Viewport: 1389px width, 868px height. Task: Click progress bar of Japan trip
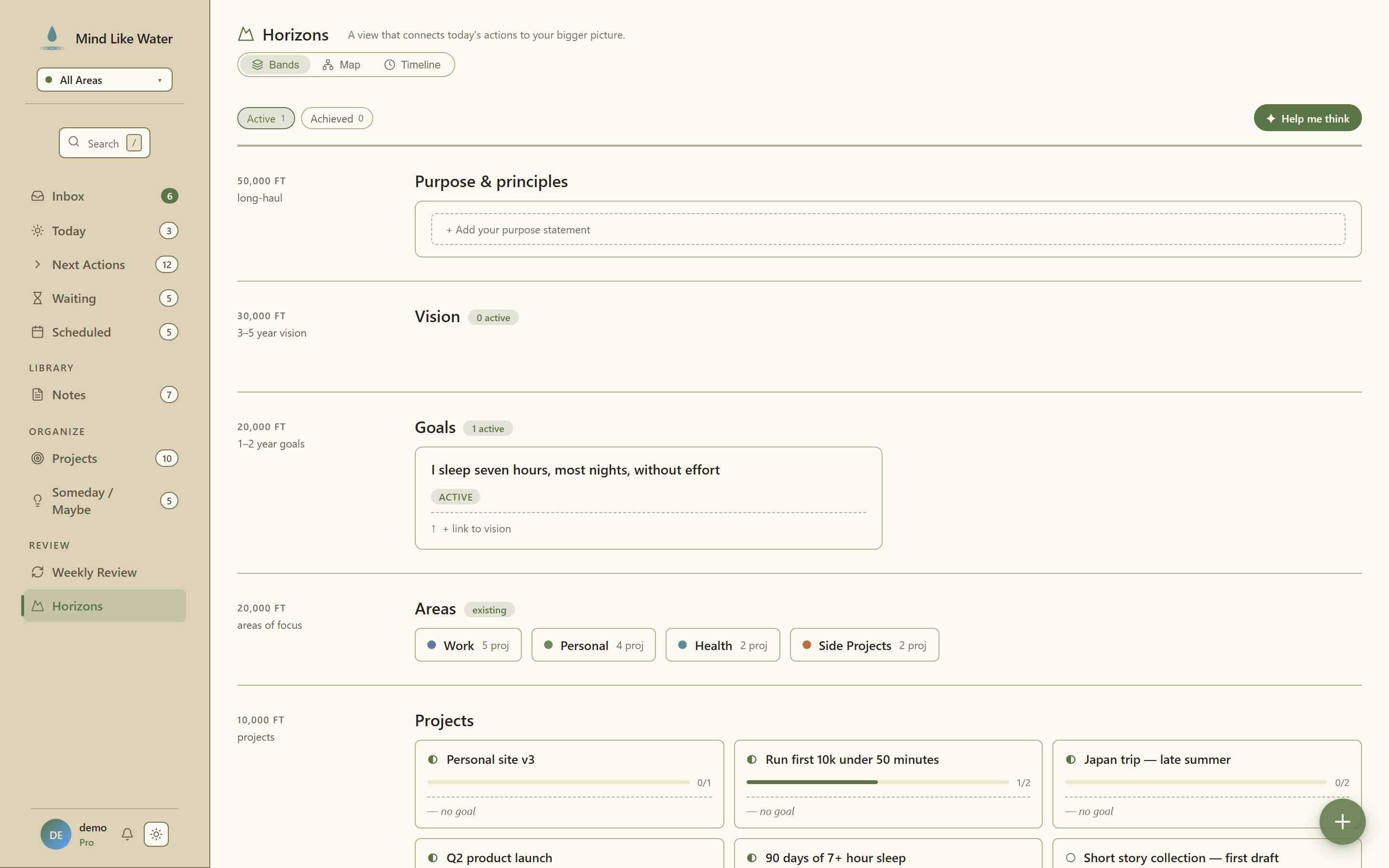point(1196,782)
